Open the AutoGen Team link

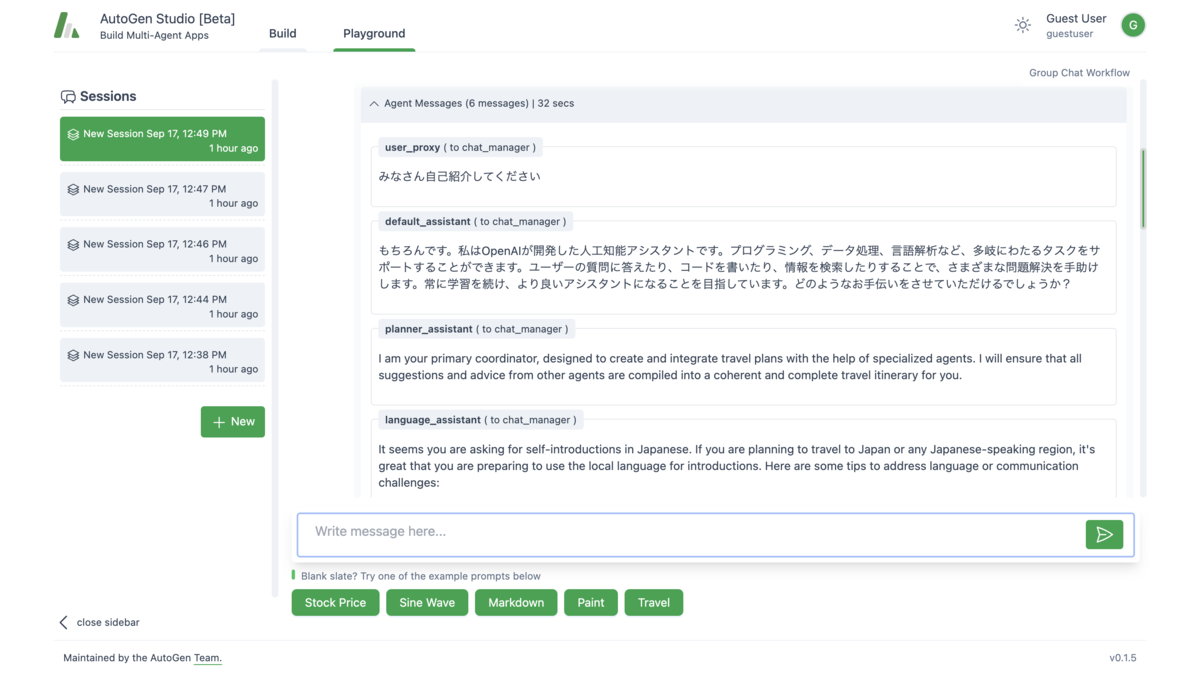(207, 658)
